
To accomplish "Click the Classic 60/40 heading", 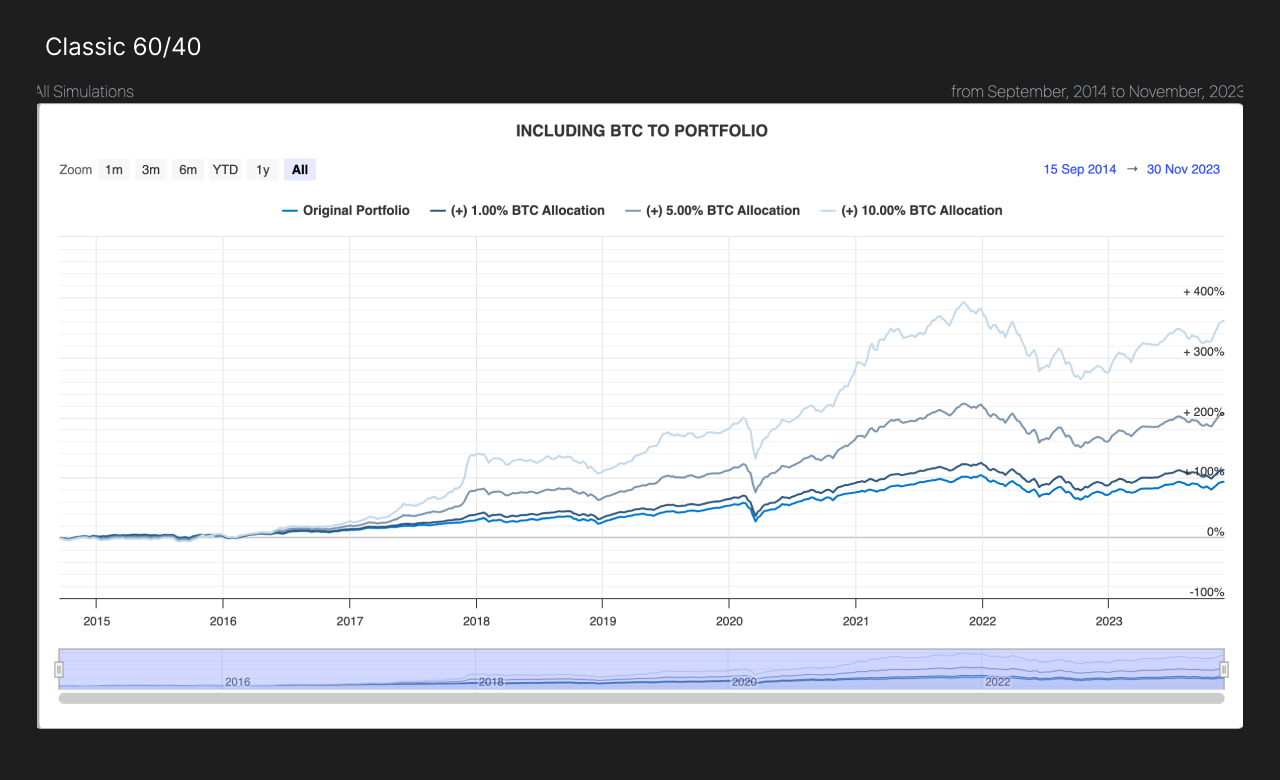I will pyautogui.click(x=123, y=47).
